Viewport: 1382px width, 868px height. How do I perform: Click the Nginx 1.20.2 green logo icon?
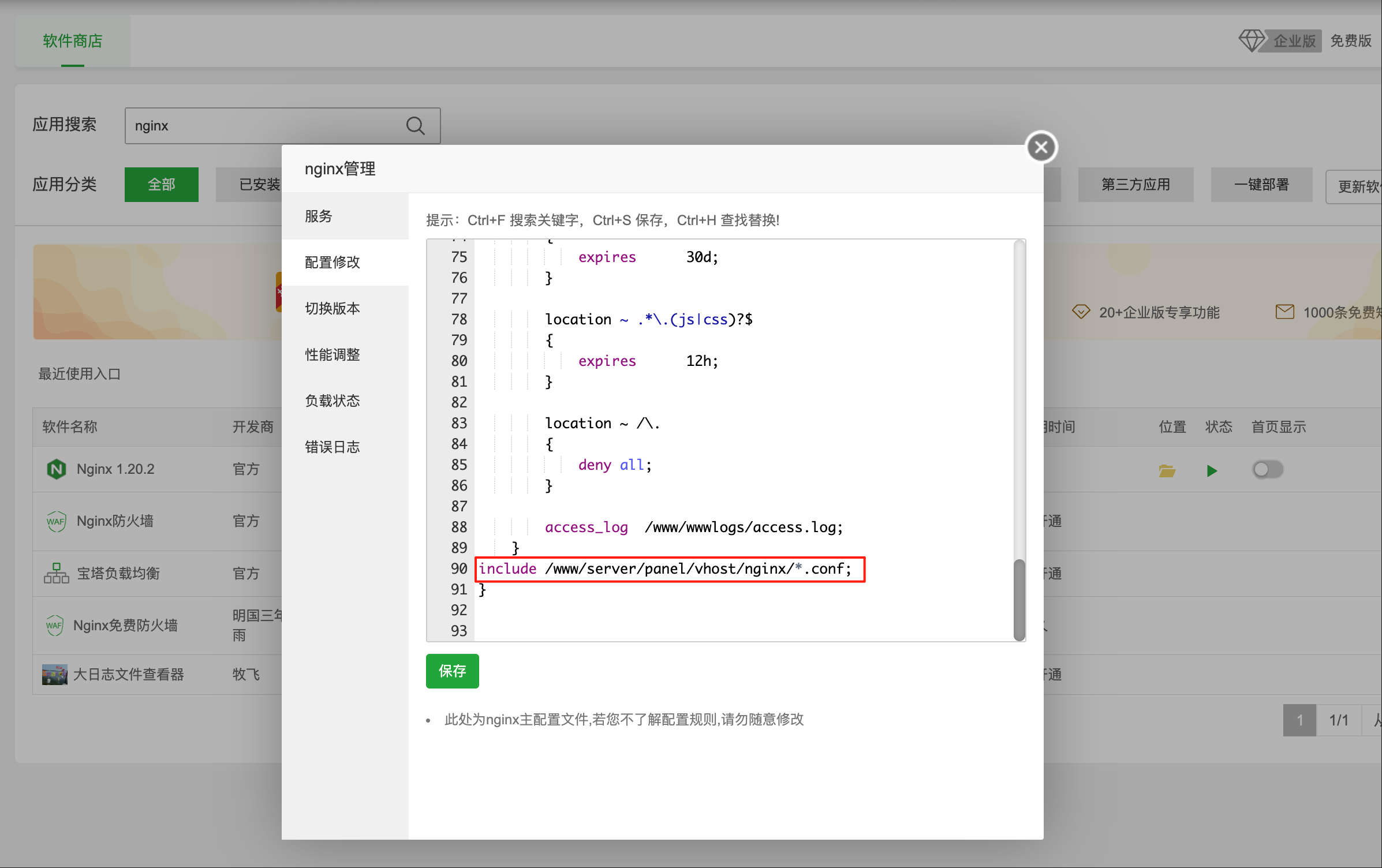coord(57,469)
